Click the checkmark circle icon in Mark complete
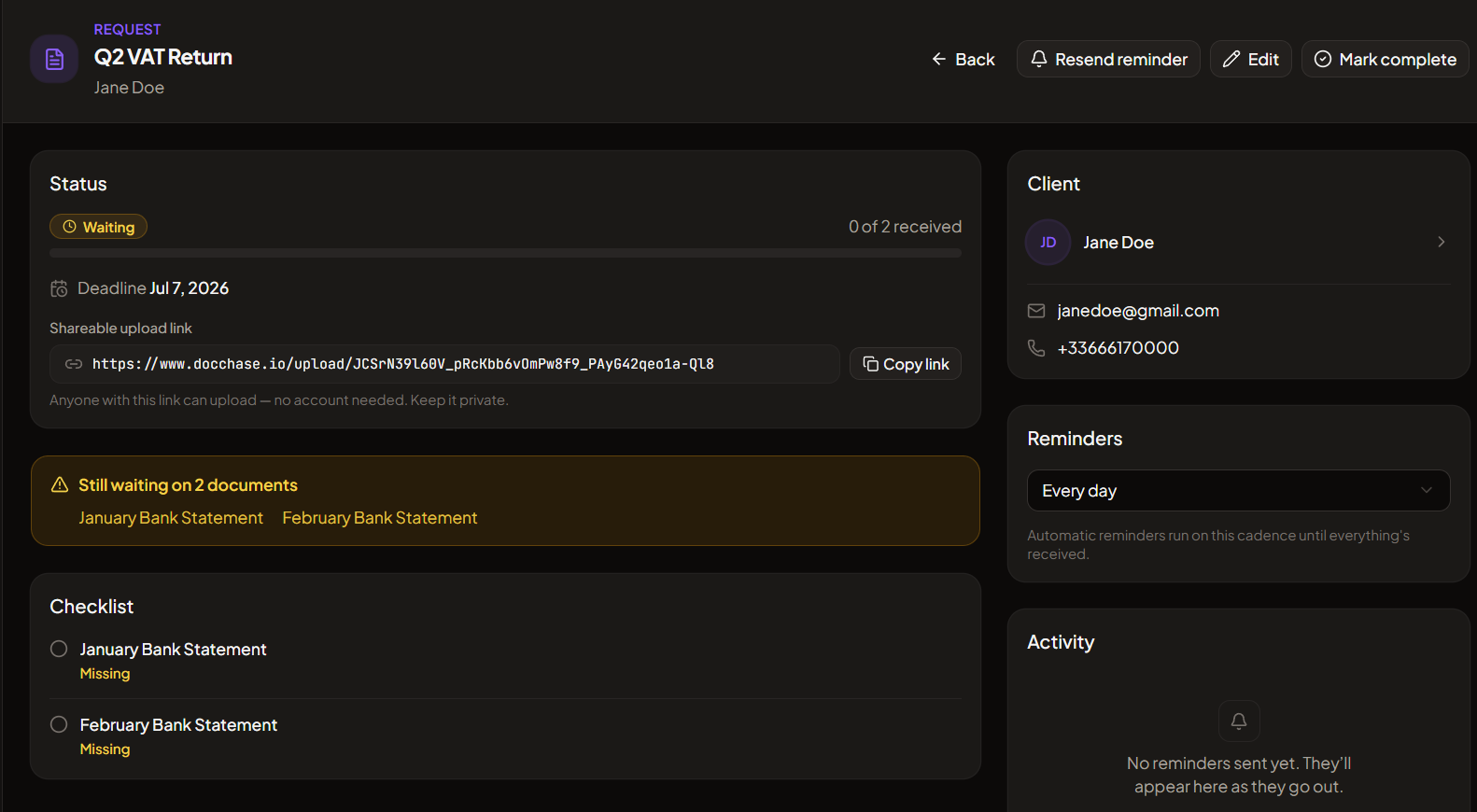Image resolution: width=1477 pixels, height=812 pixels. pos(1323,59)
